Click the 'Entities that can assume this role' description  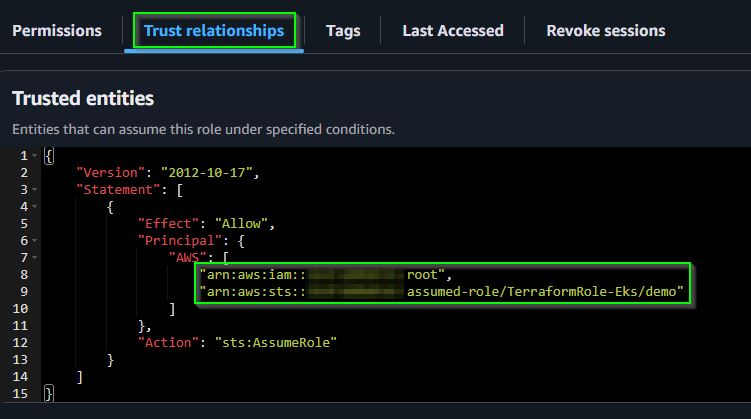204,129
